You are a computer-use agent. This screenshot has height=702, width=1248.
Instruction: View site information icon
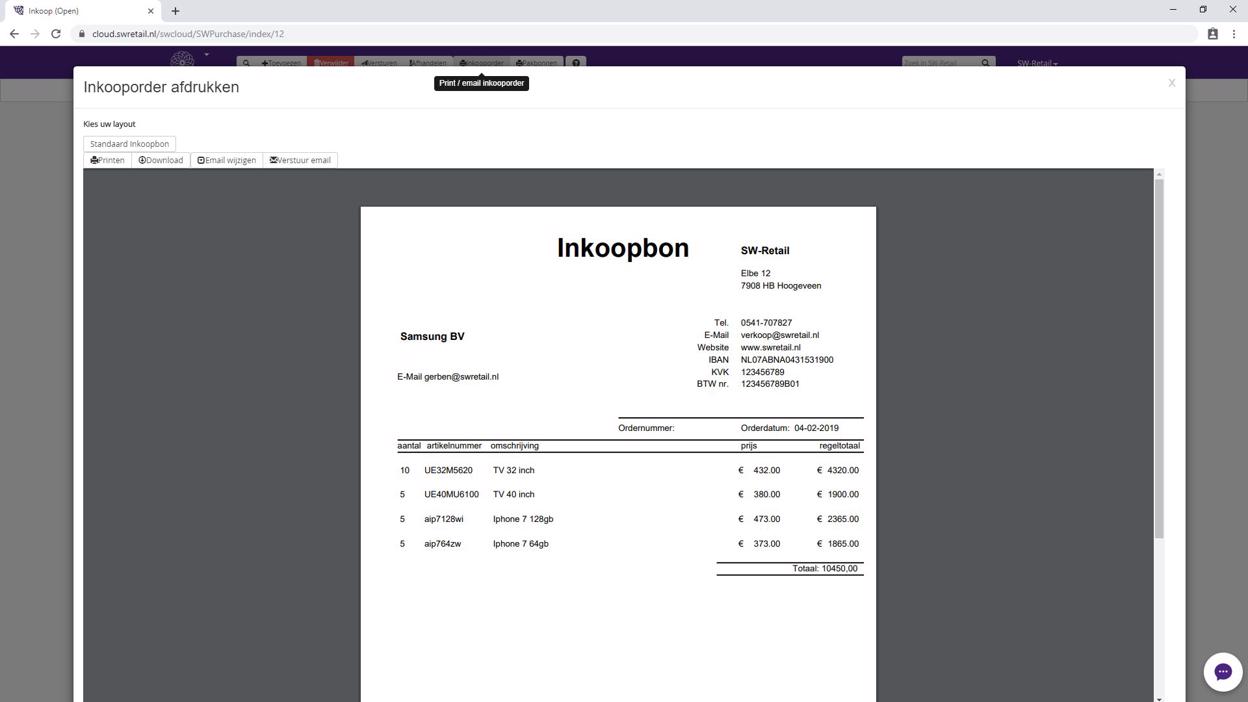[82, 34]
